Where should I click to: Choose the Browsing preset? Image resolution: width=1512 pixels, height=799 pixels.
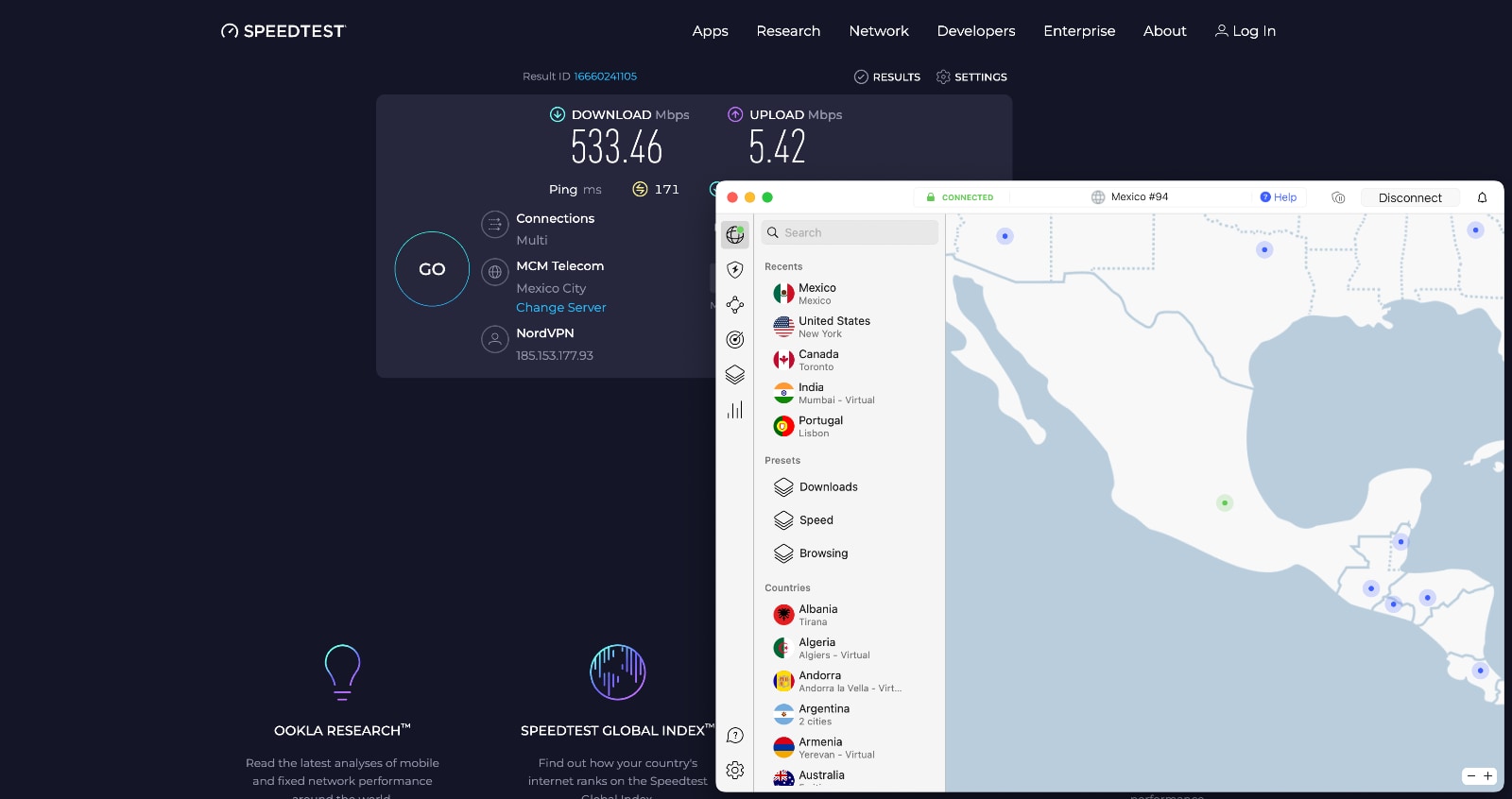(x=849, y=553)
